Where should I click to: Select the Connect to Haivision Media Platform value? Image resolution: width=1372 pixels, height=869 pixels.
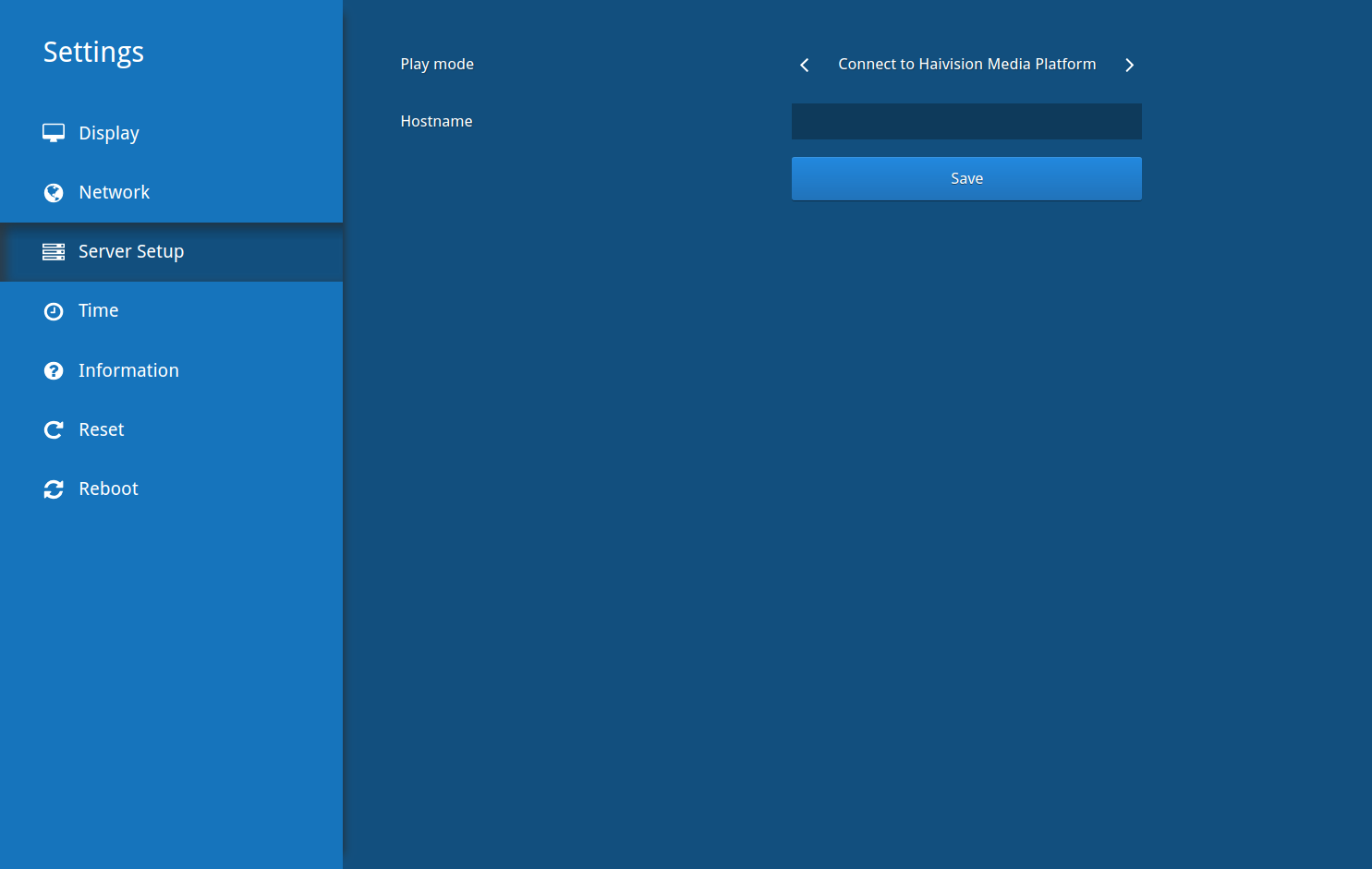966,65
